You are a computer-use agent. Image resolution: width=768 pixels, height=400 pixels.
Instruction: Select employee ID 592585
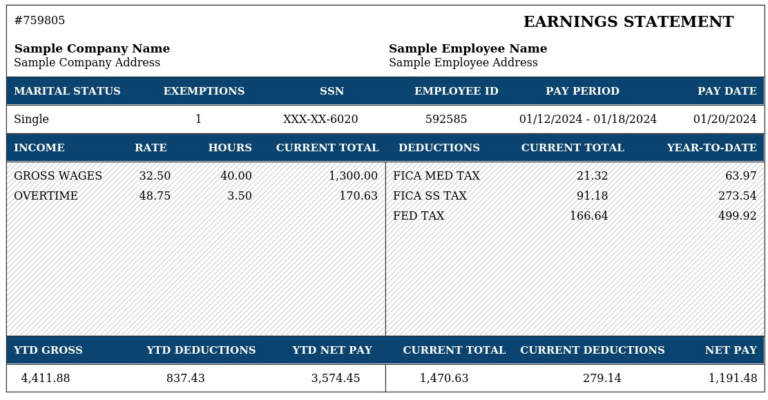coord(446,119)
